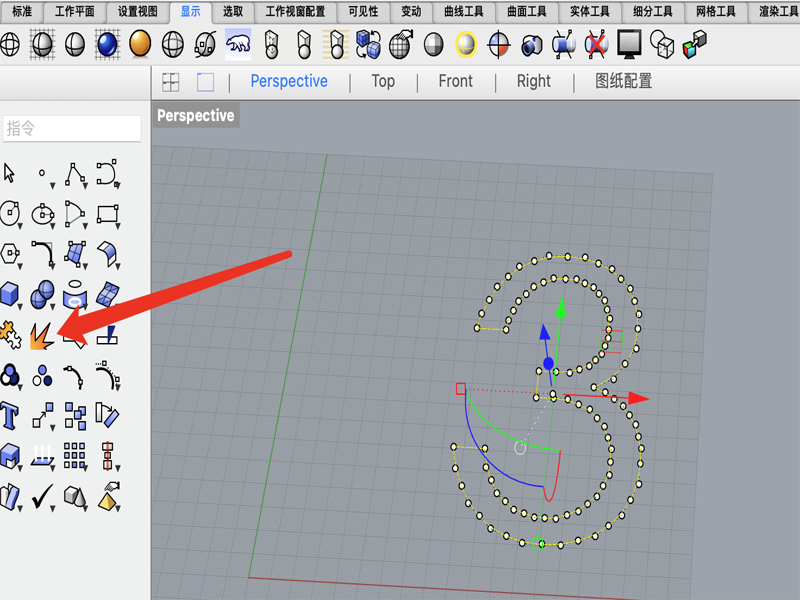This screenshot has width=800, height=600.
Task: Select the pointer selection tool
Action: point(9,173)
